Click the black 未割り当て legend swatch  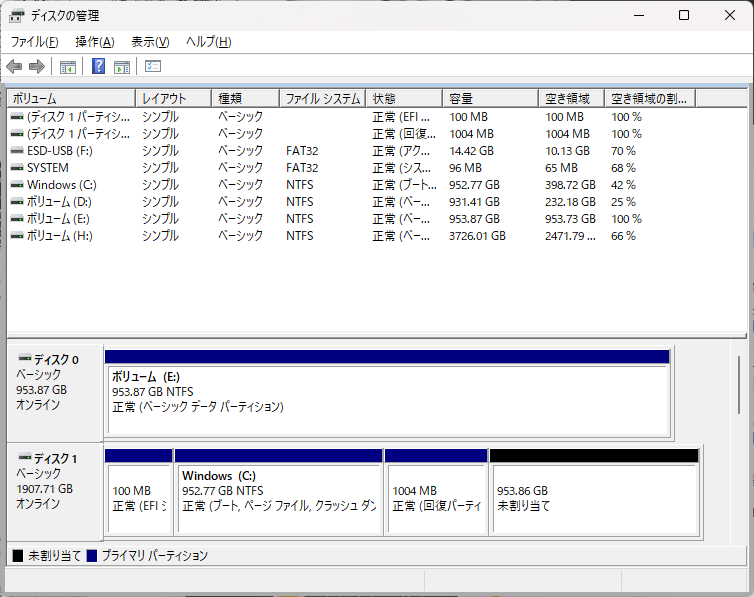click(x=17, y=556)
